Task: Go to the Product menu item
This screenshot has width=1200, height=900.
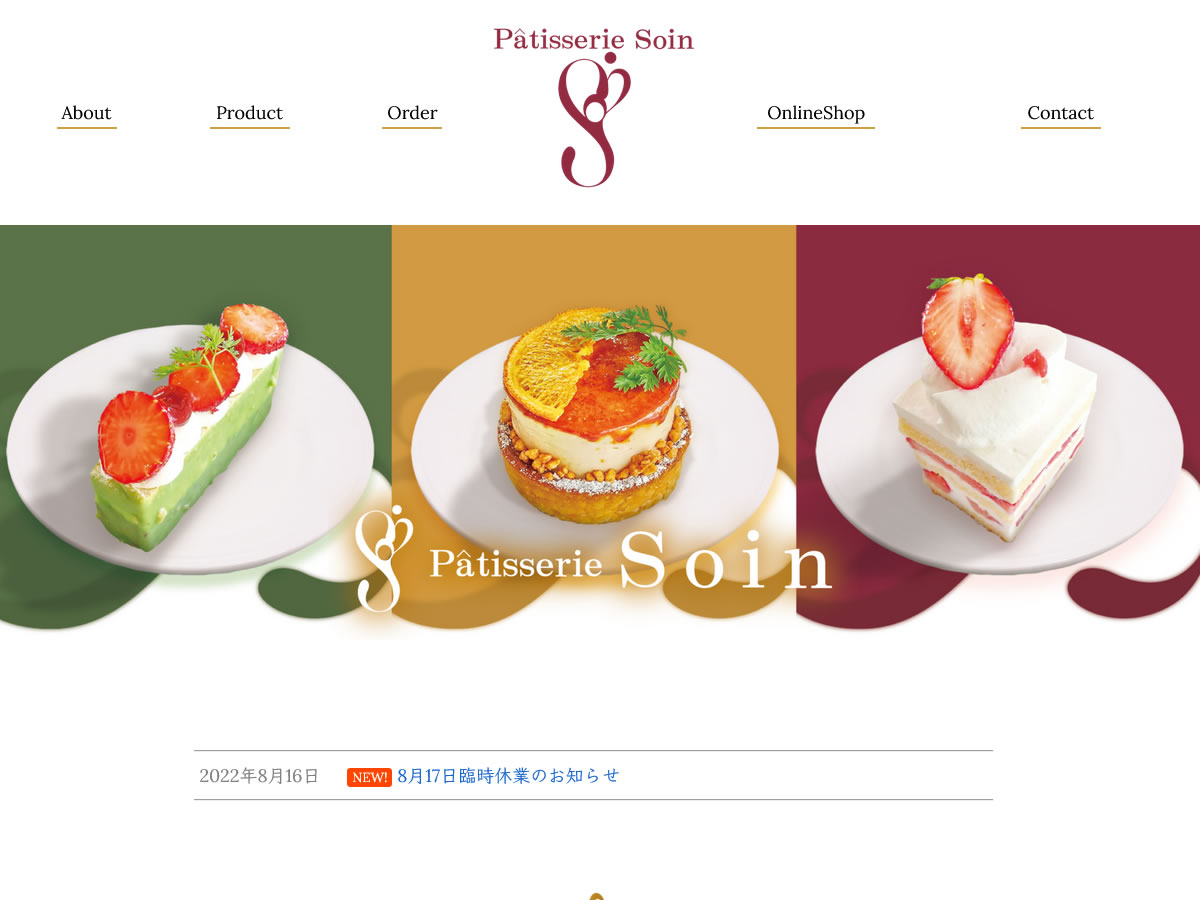Action: [249, 113]
